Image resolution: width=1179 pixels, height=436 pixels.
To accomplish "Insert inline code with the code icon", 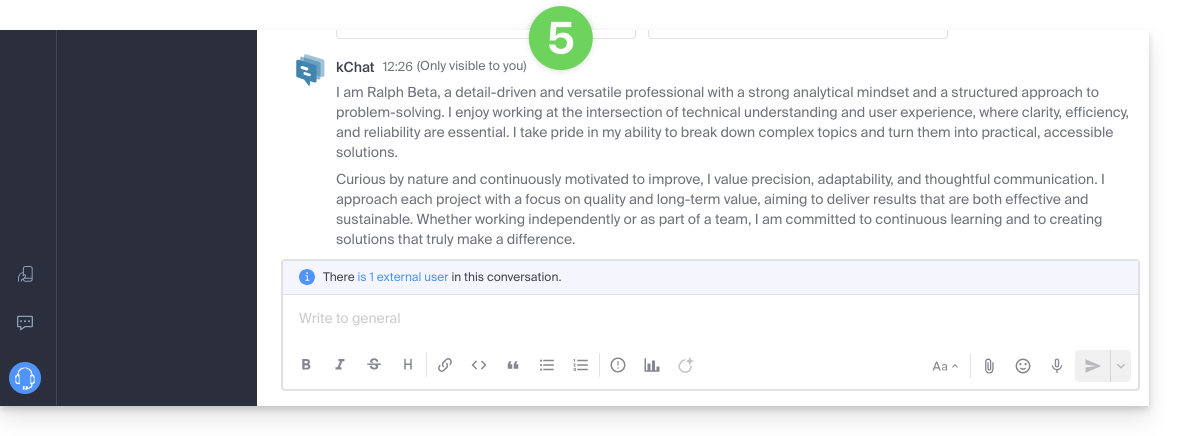I will [x=479, y=365].
